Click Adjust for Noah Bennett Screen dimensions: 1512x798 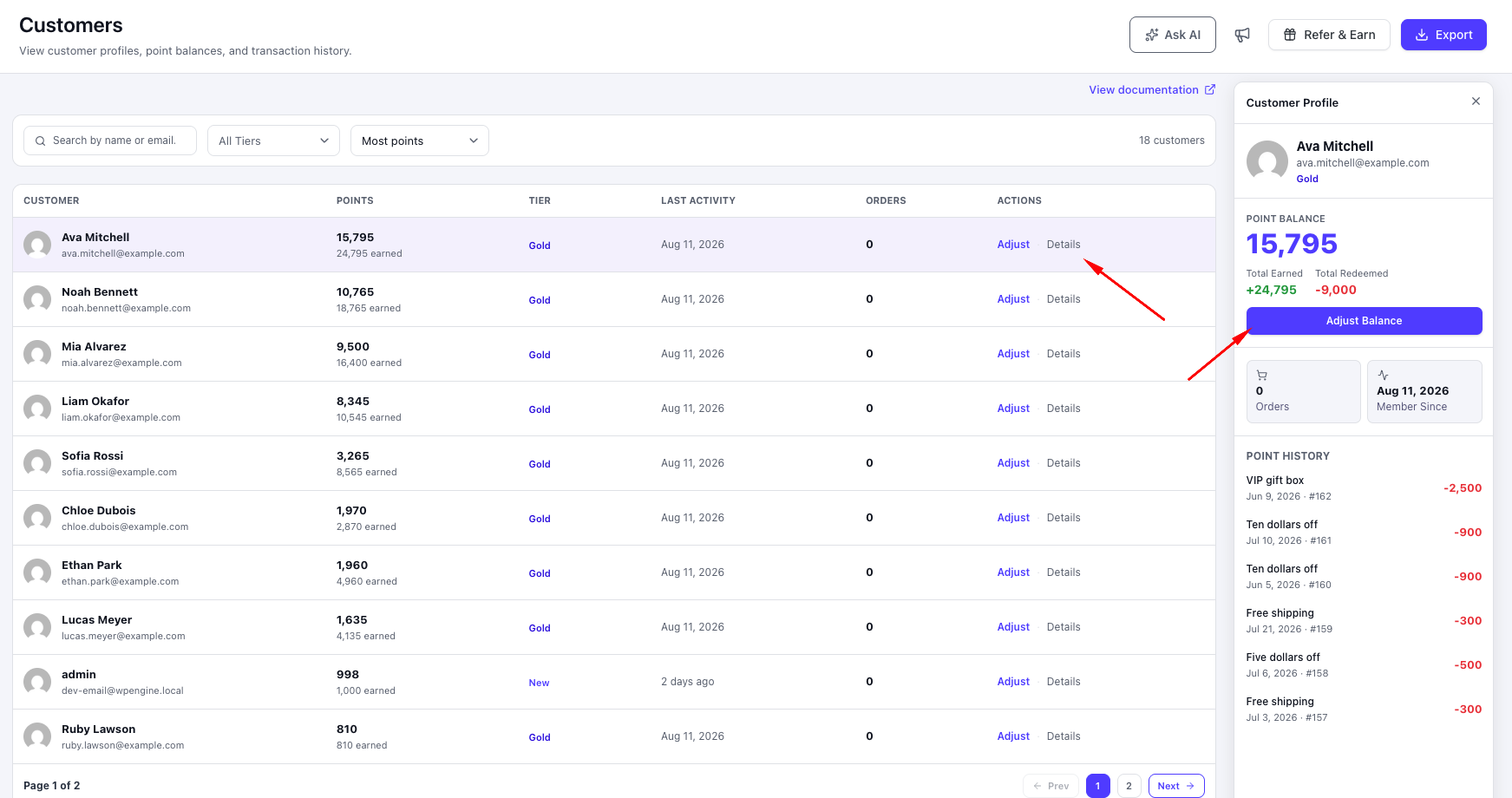coord(1013,299)
